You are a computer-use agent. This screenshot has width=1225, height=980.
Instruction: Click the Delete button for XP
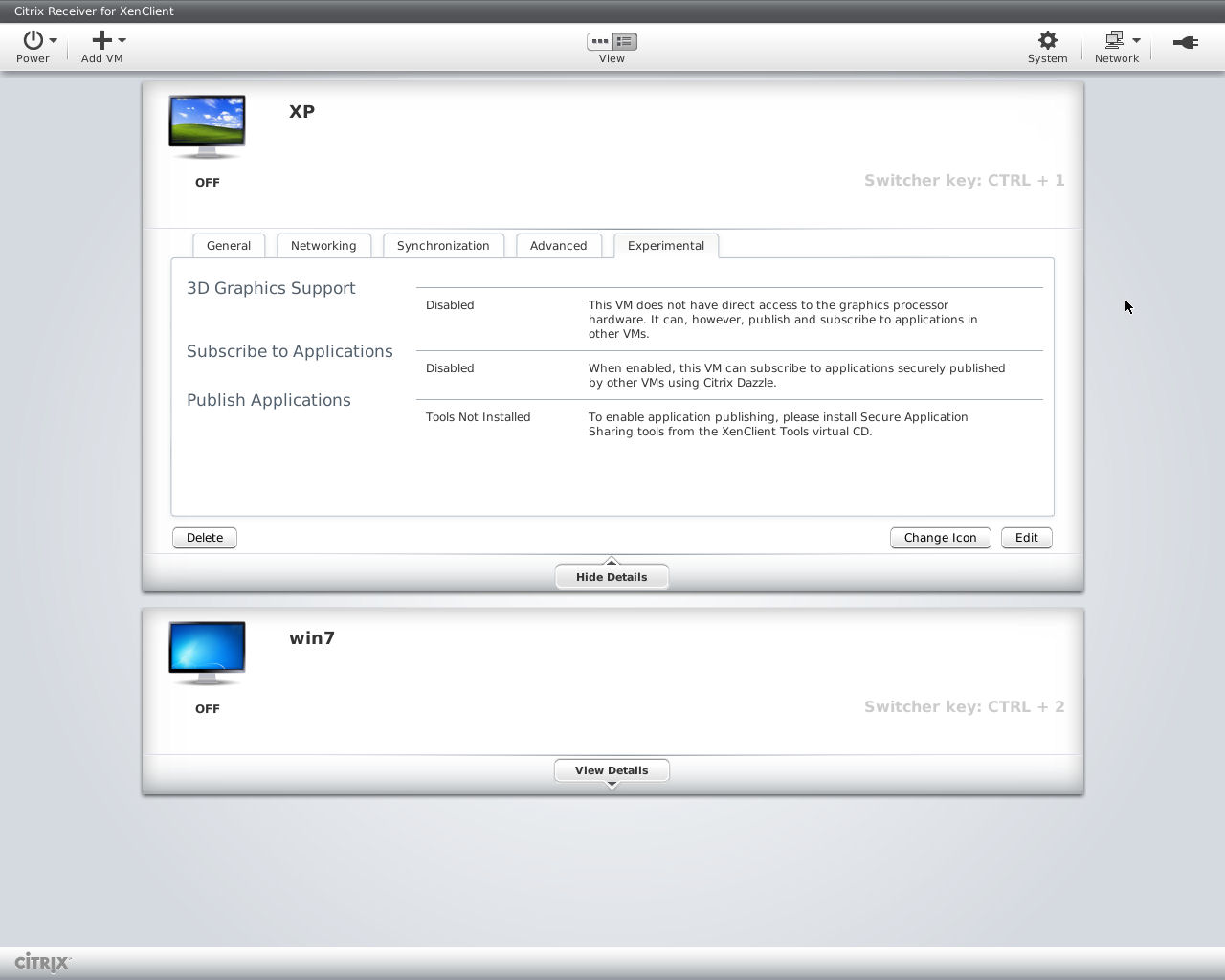tap(205, 538)
